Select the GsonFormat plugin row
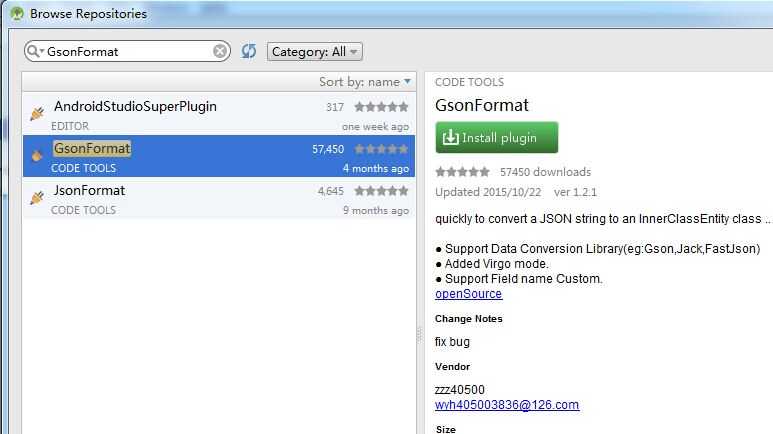Screen dimensions: 773x434 (219, 156)
